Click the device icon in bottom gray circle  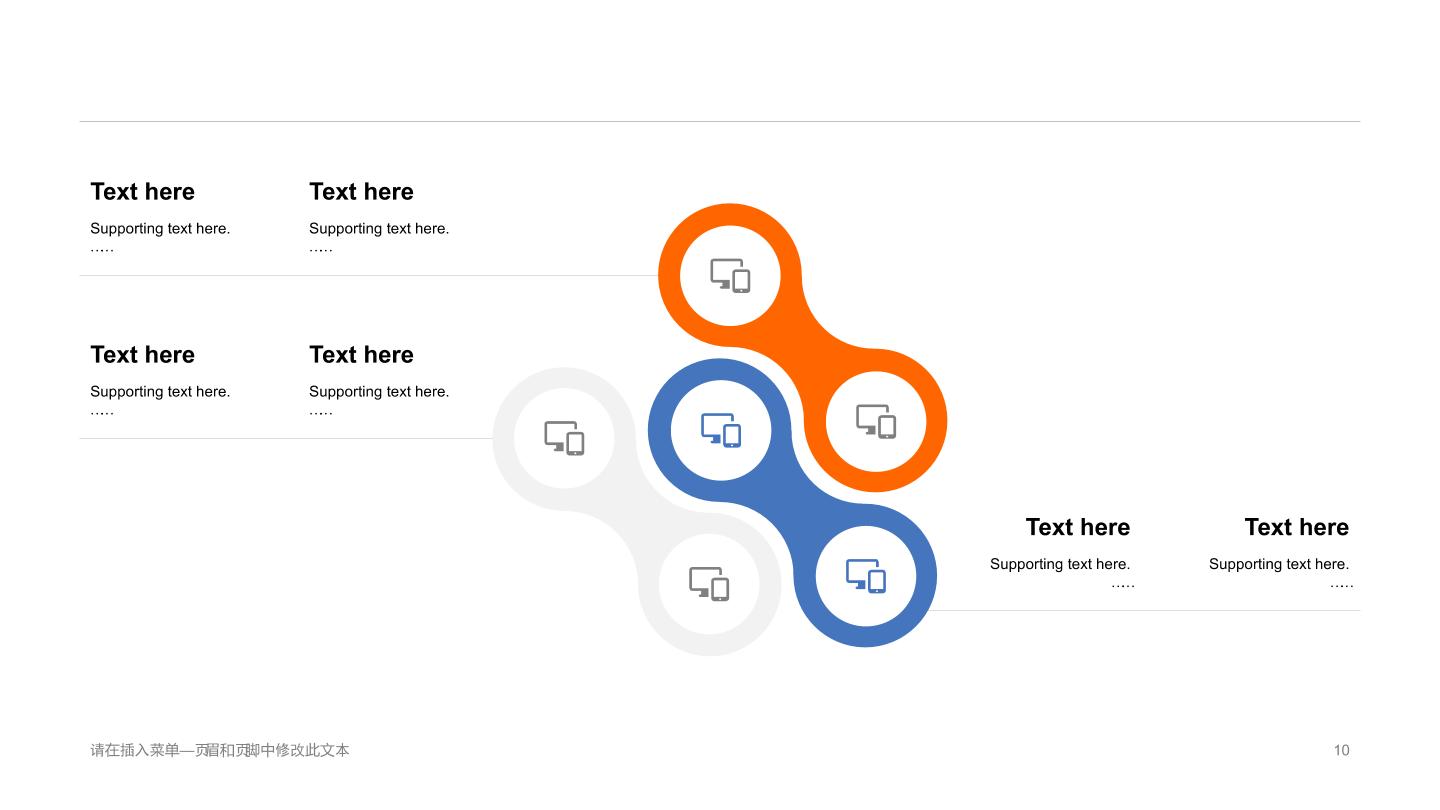coord(709,584)
